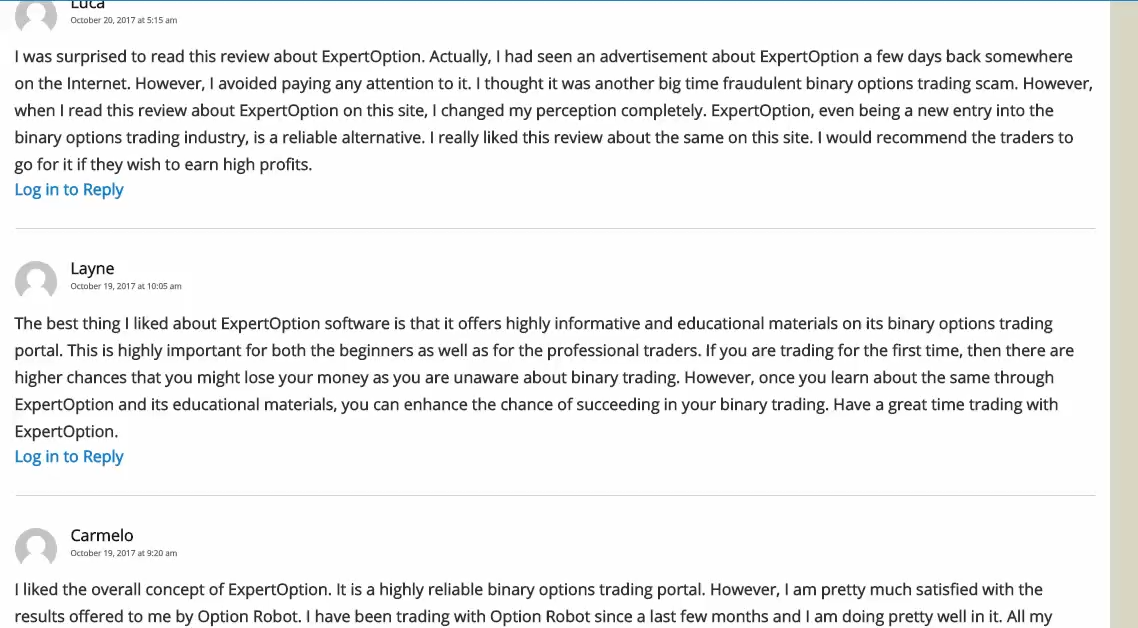Click the line starting 'I liked the overall concept'
This screenshot has width=1138, height=628.
528,590
